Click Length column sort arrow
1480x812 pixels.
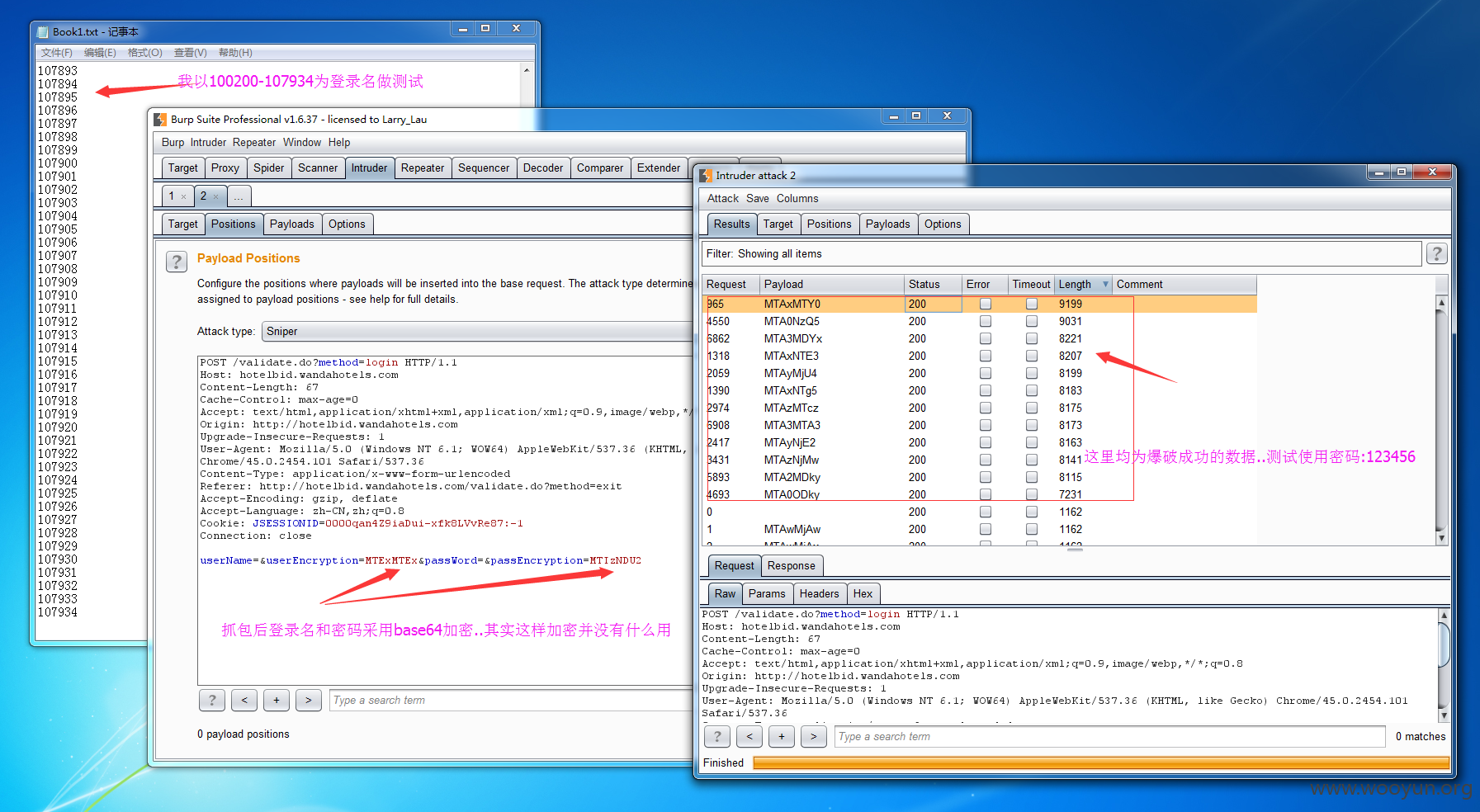point(1105,284)
